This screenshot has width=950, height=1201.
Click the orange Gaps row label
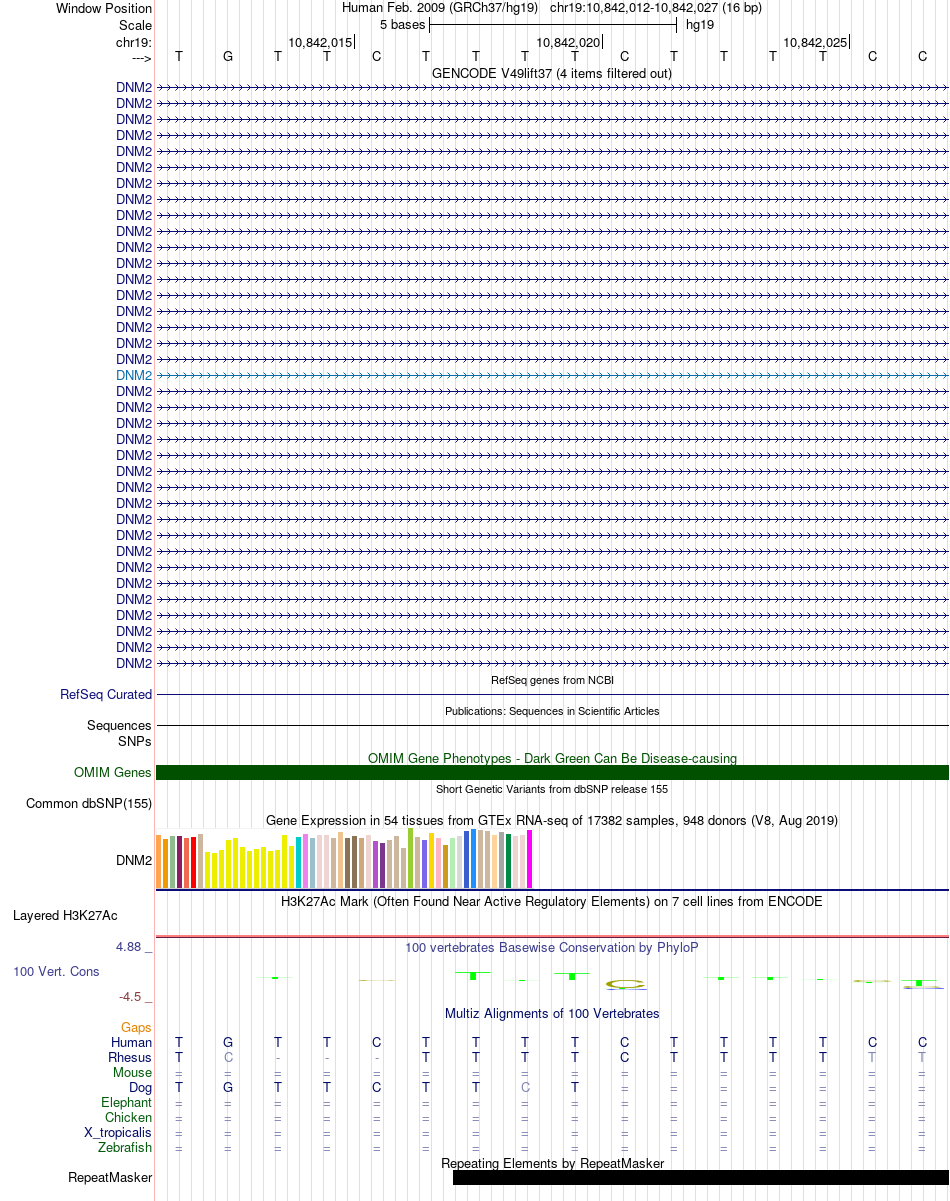[136, 1027]
